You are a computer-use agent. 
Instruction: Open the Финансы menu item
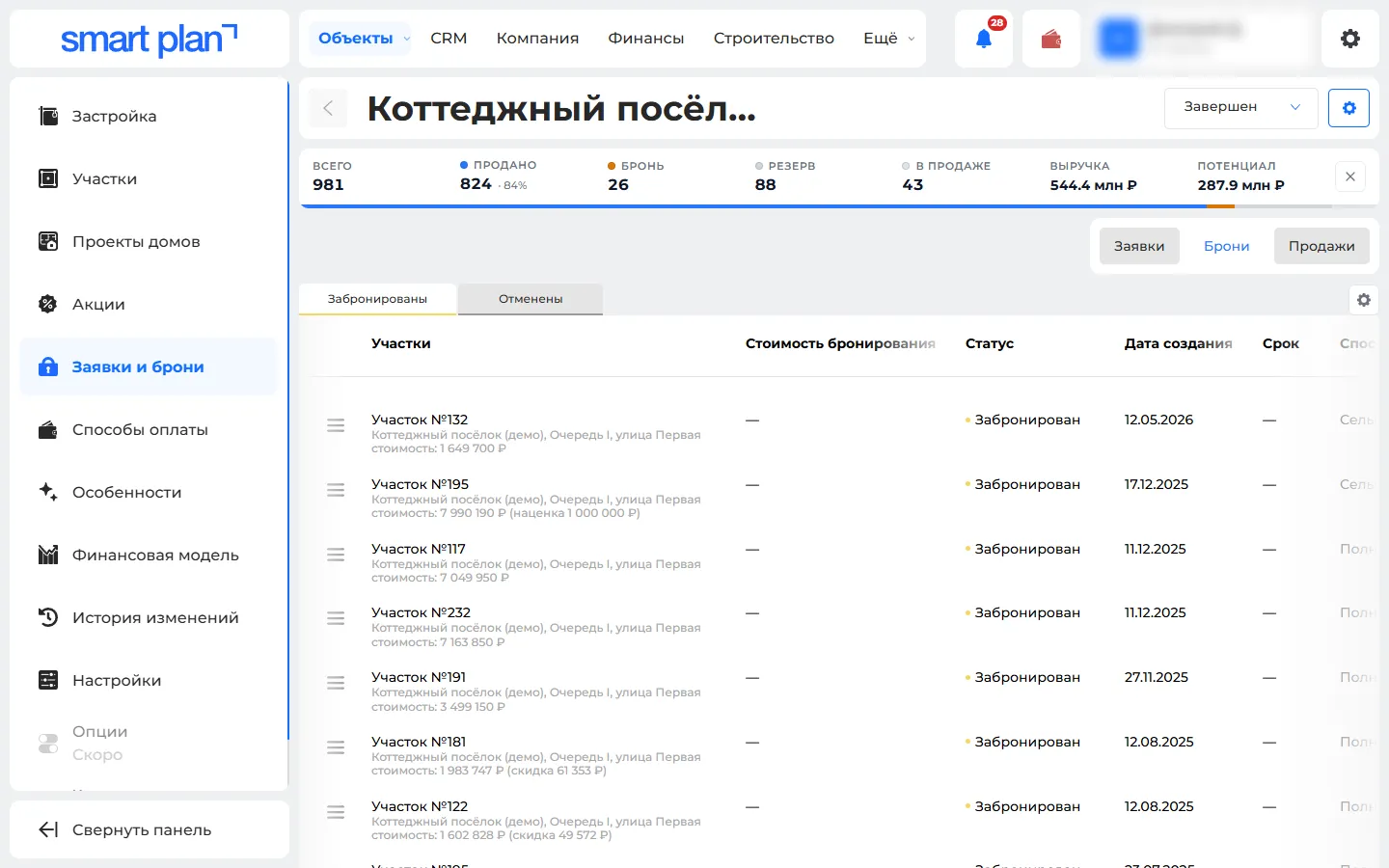[x=646, y=39]
